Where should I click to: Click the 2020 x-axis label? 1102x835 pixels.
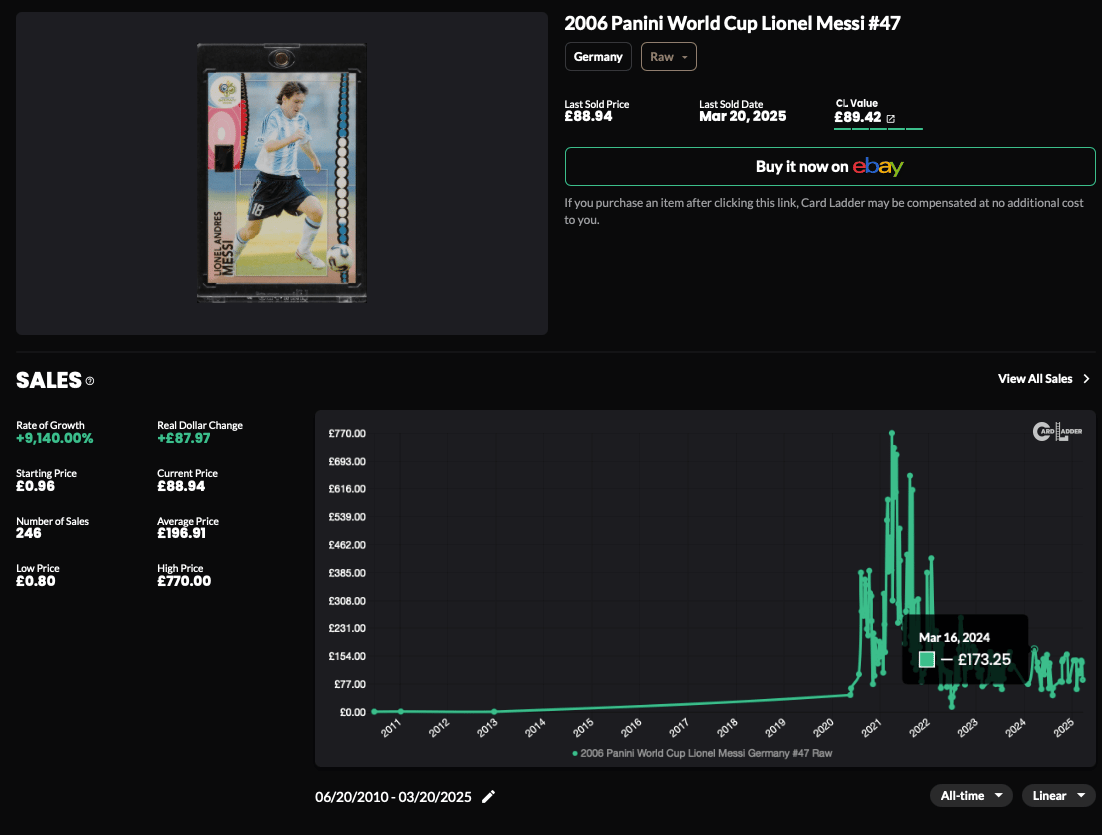coord(823,727)
